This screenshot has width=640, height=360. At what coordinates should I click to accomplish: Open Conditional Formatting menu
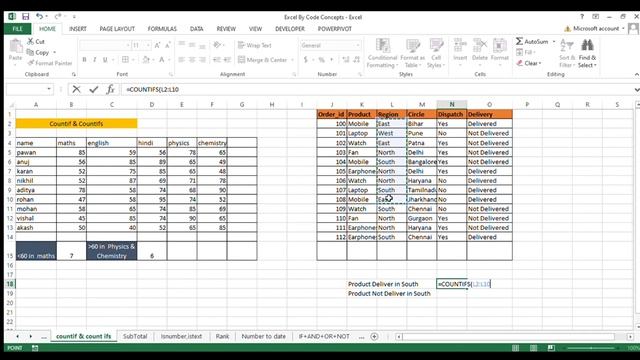pos(382,53)
